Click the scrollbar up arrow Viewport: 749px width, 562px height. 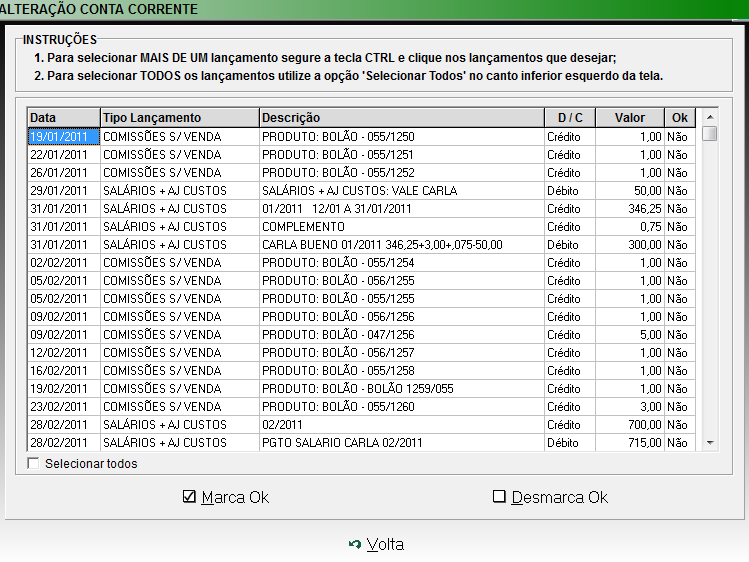(x=710, y=117)
